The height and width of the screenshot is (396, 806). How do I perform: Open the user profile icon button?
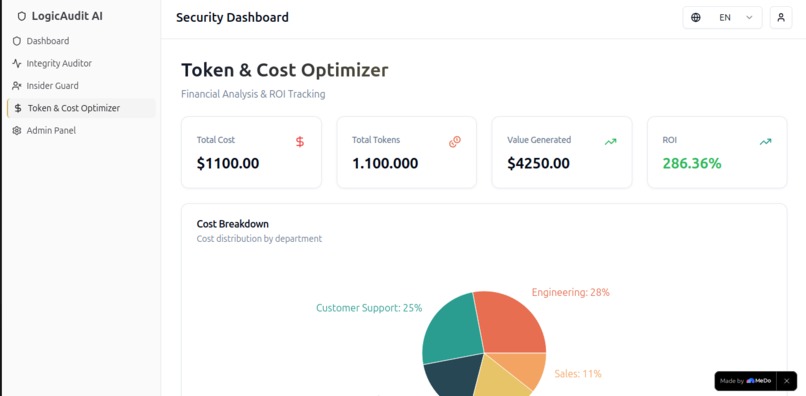tap(781, 17)
